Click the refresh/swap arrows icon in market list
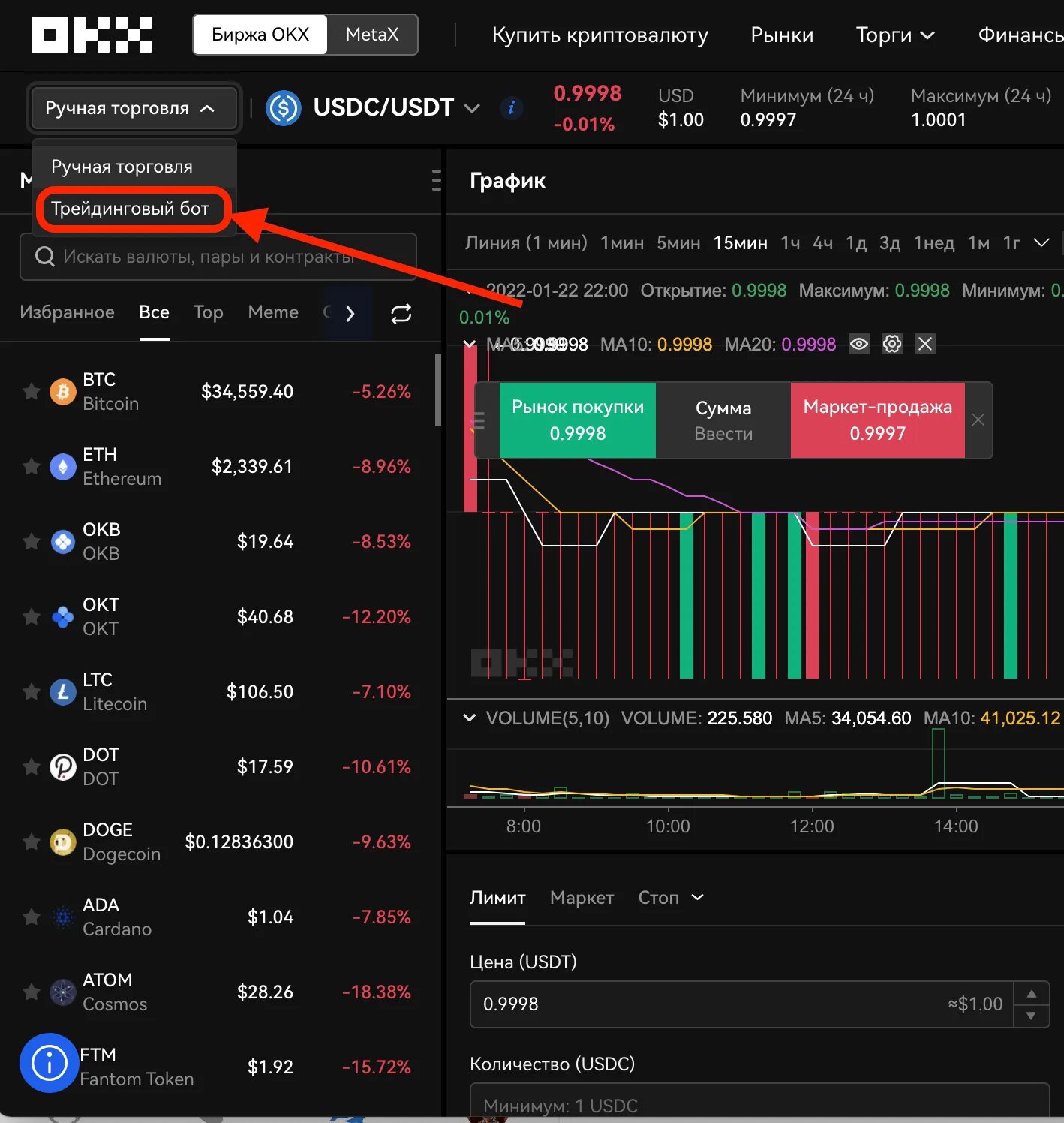Screen dimensions: 1064x1123 tap(401, 313)
